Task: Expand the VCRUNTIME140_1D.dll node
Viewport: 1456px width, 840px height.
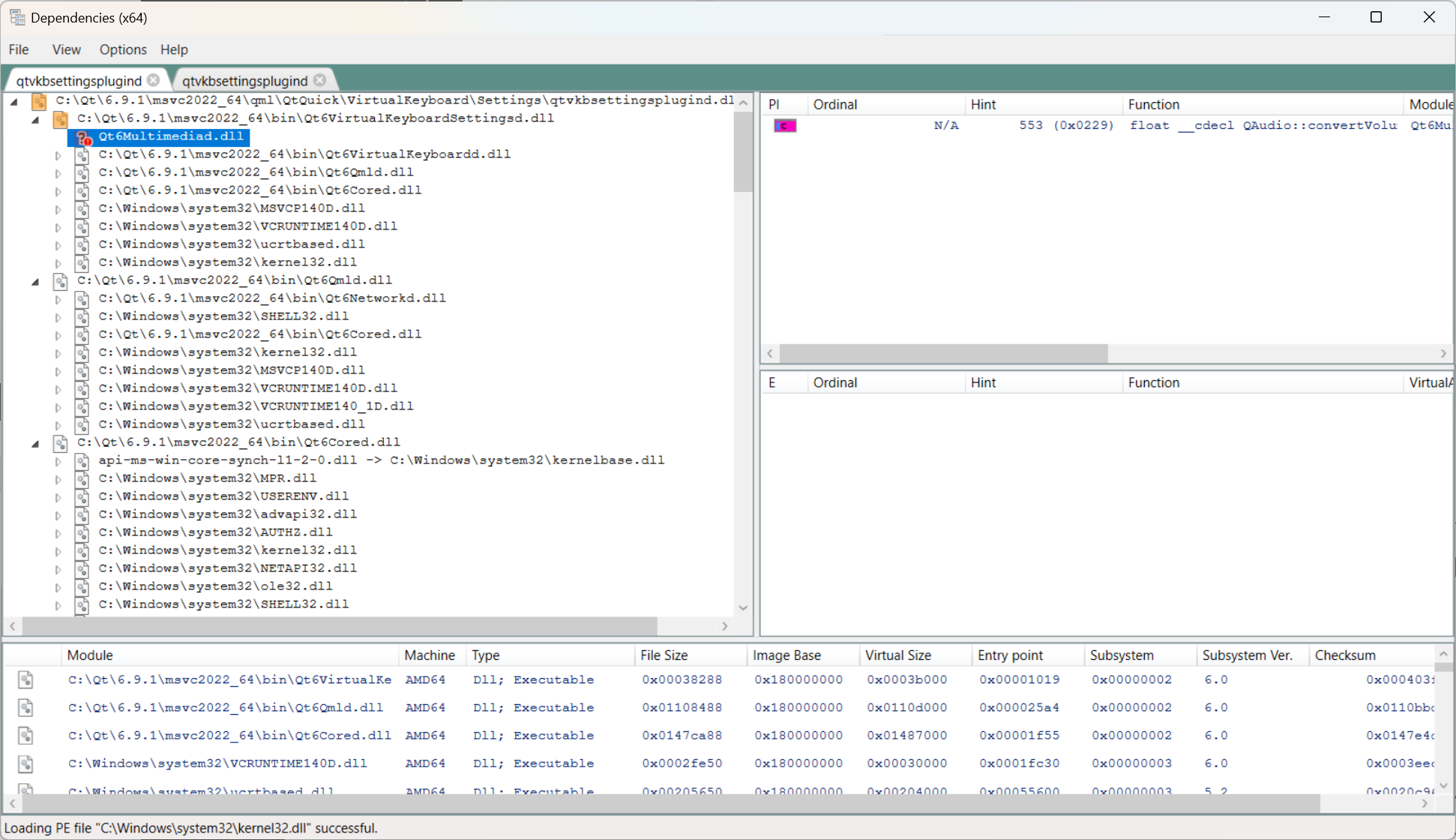Action: pos(58,407)
